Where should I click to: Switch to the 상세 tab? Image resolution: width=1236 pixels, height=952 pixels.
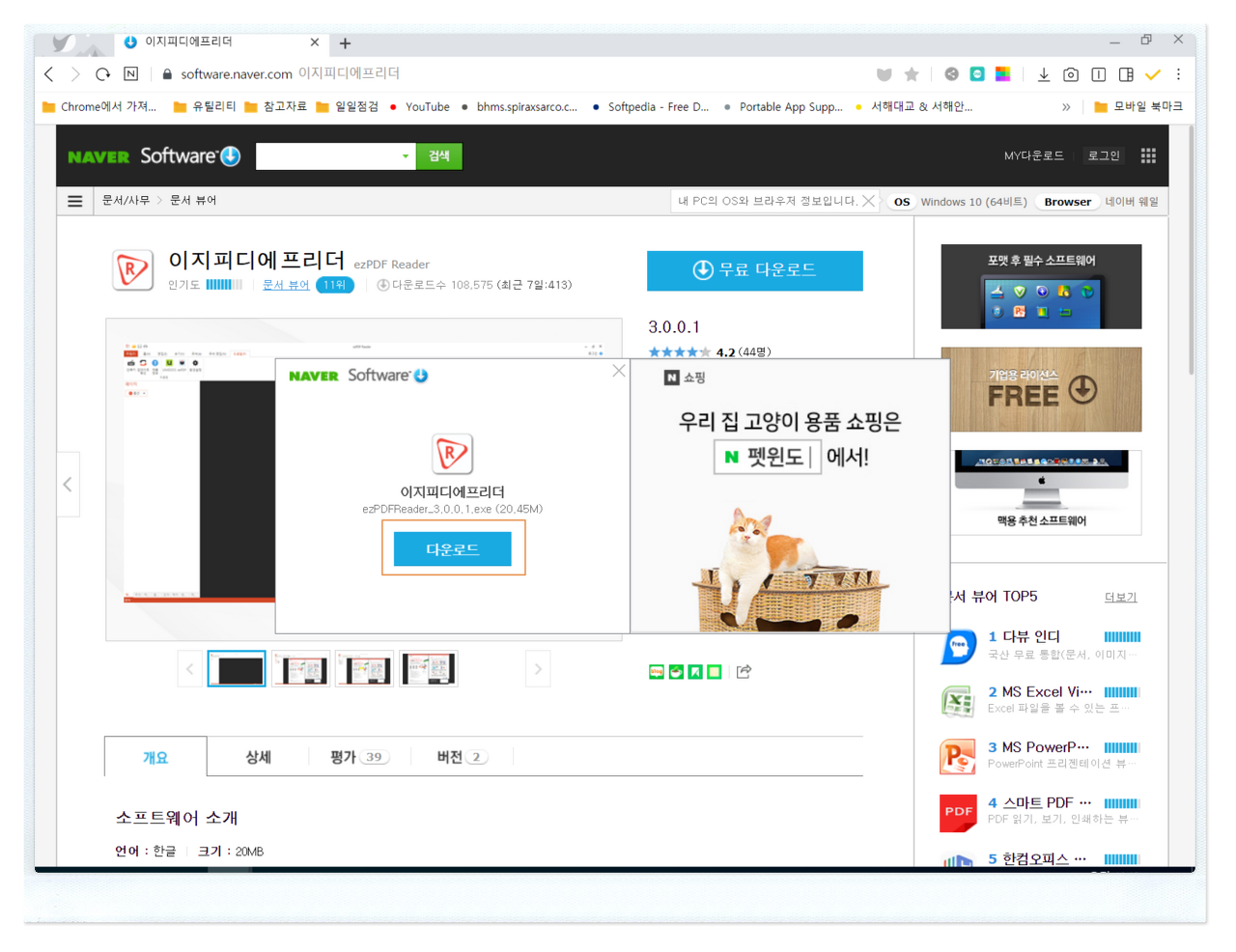tap(258, 757)
